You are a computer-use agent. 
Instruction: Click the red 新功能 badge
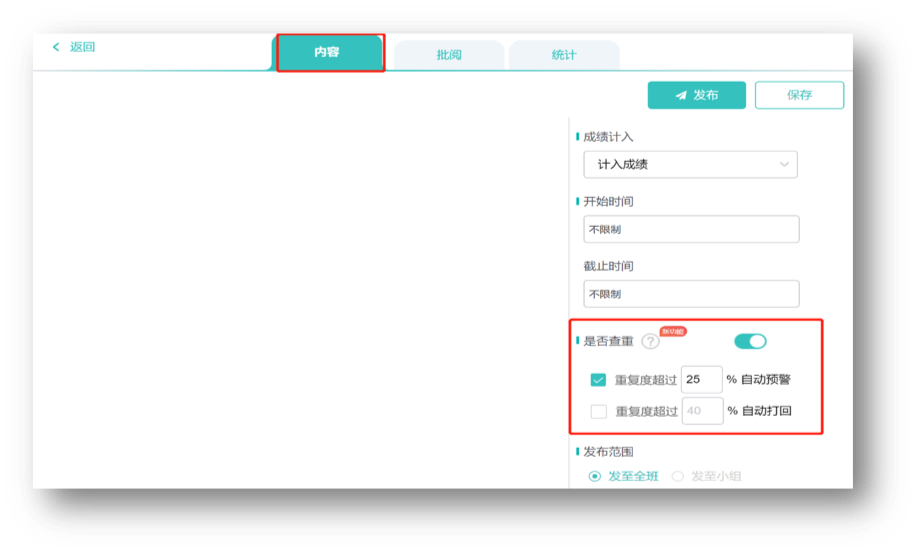point(673,331)
